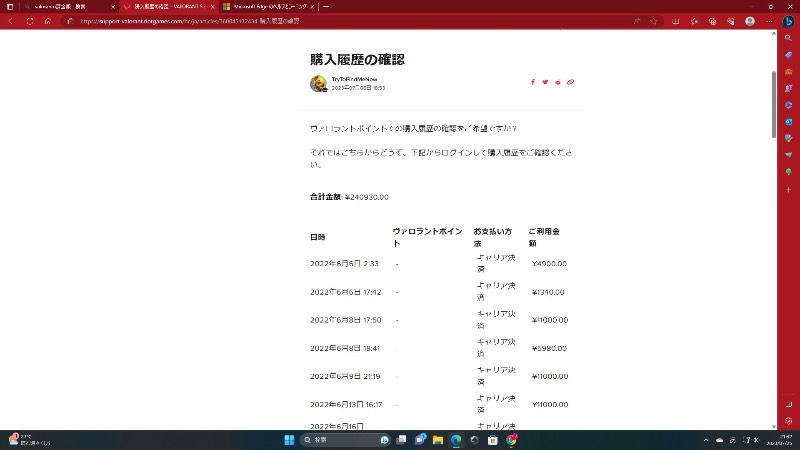Open sidebar green tree e-tree icon

(788, 172)
